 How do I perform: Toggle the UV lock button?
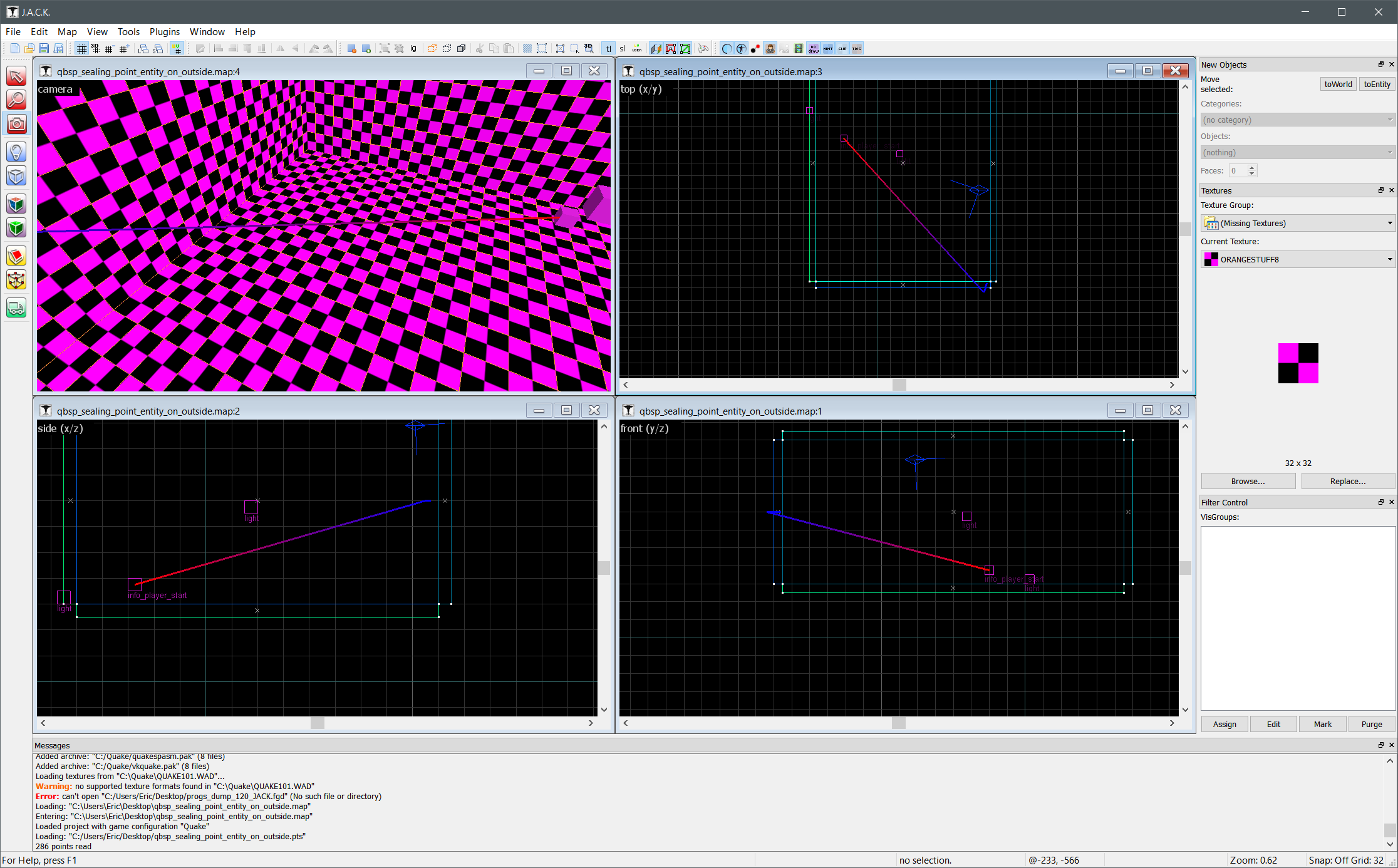(x=636, y=48)
